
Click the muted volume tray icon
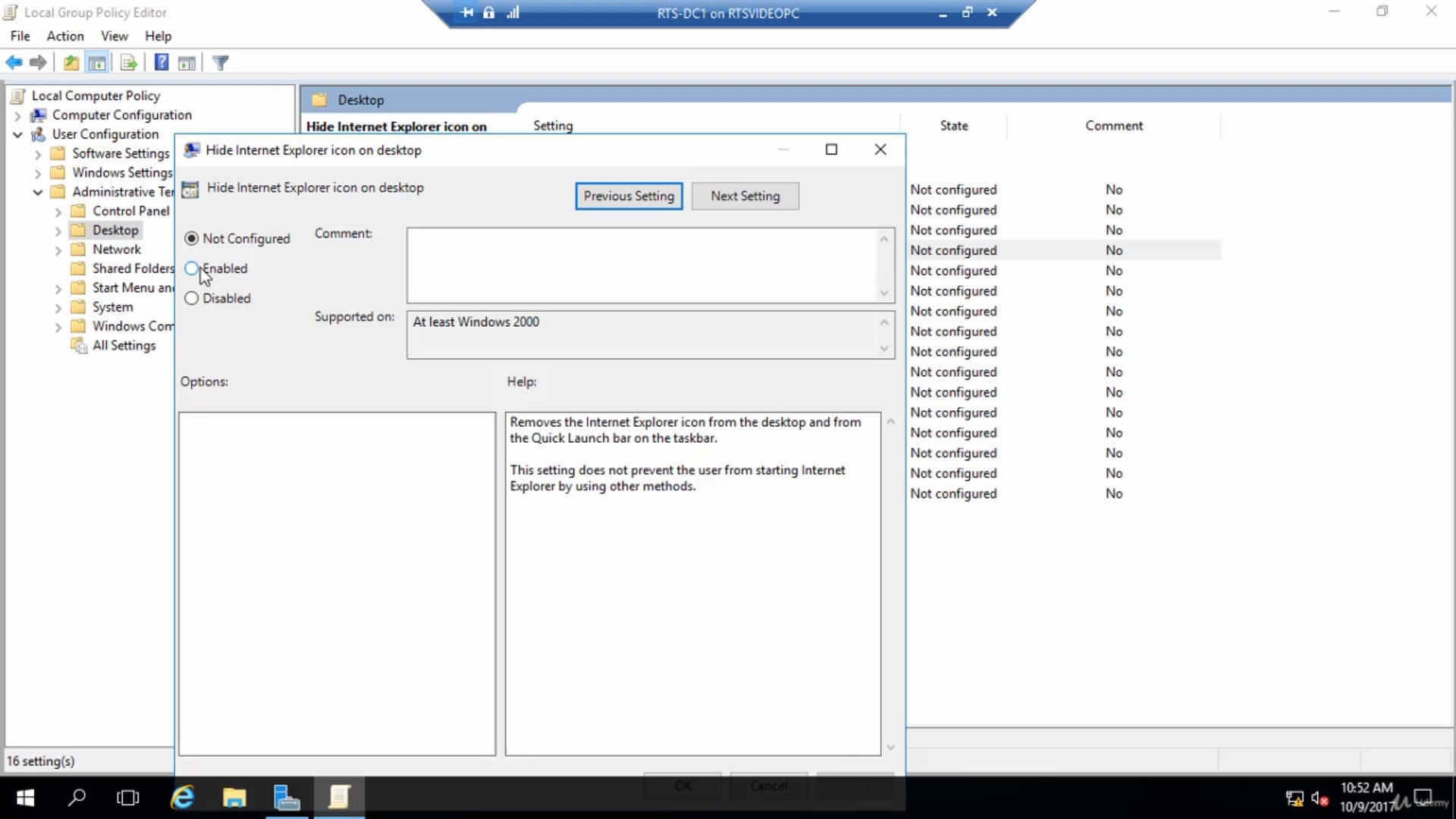[x=1319, y=799]
